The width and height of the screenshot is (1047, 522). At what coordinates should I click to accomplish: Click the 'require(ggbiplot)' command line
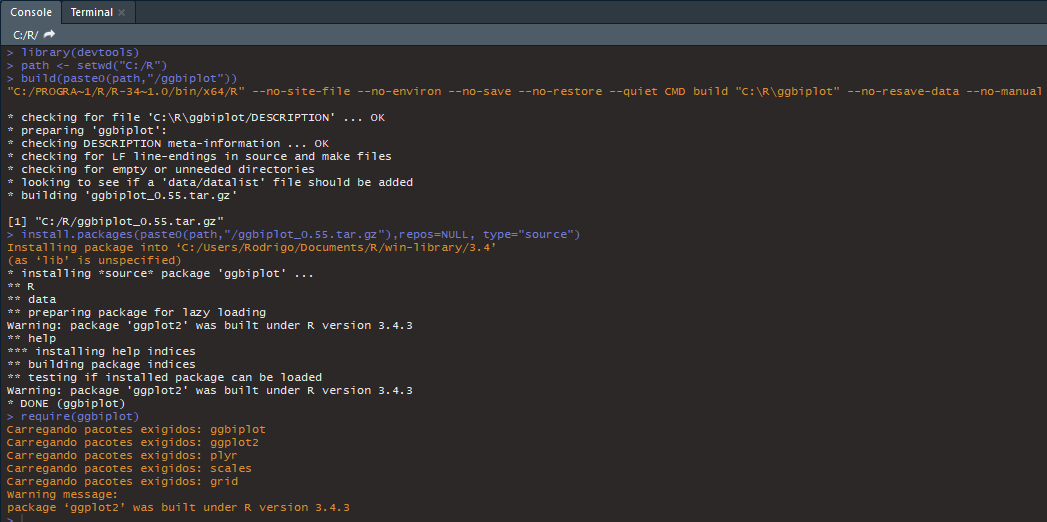pos(73,417)
